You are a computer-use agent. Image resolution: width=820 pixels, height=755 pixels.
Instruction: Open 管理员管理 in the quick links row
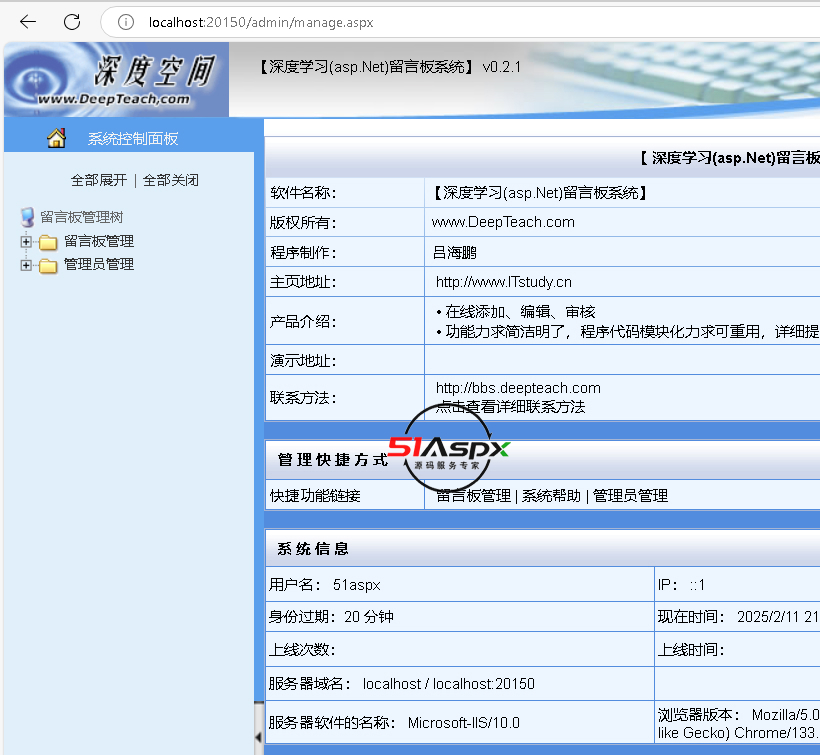pyautogui.click(x=630, y=496)
